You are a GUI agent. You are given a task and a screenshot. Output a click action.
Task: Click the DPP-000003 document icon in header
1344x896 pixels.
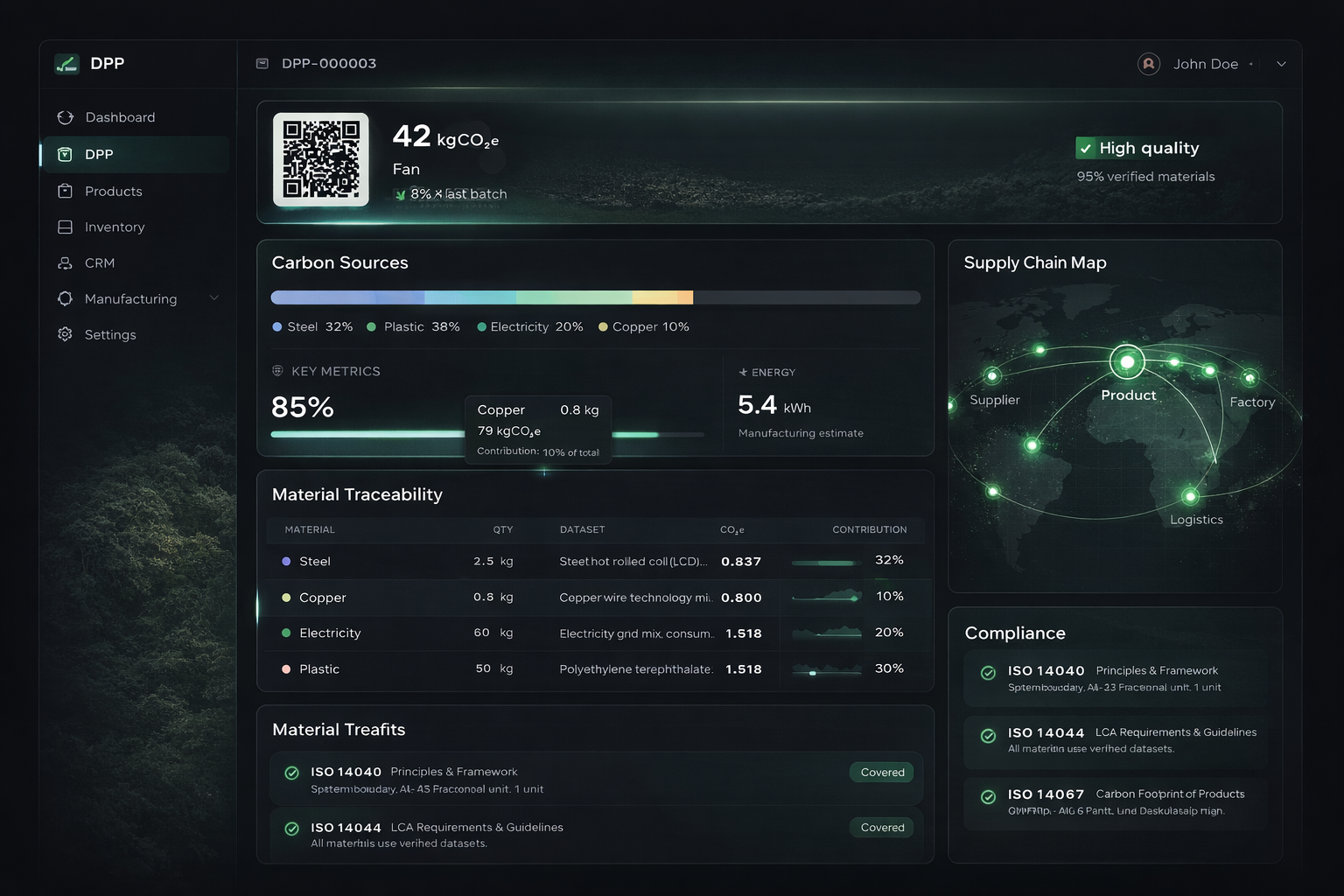261,63
